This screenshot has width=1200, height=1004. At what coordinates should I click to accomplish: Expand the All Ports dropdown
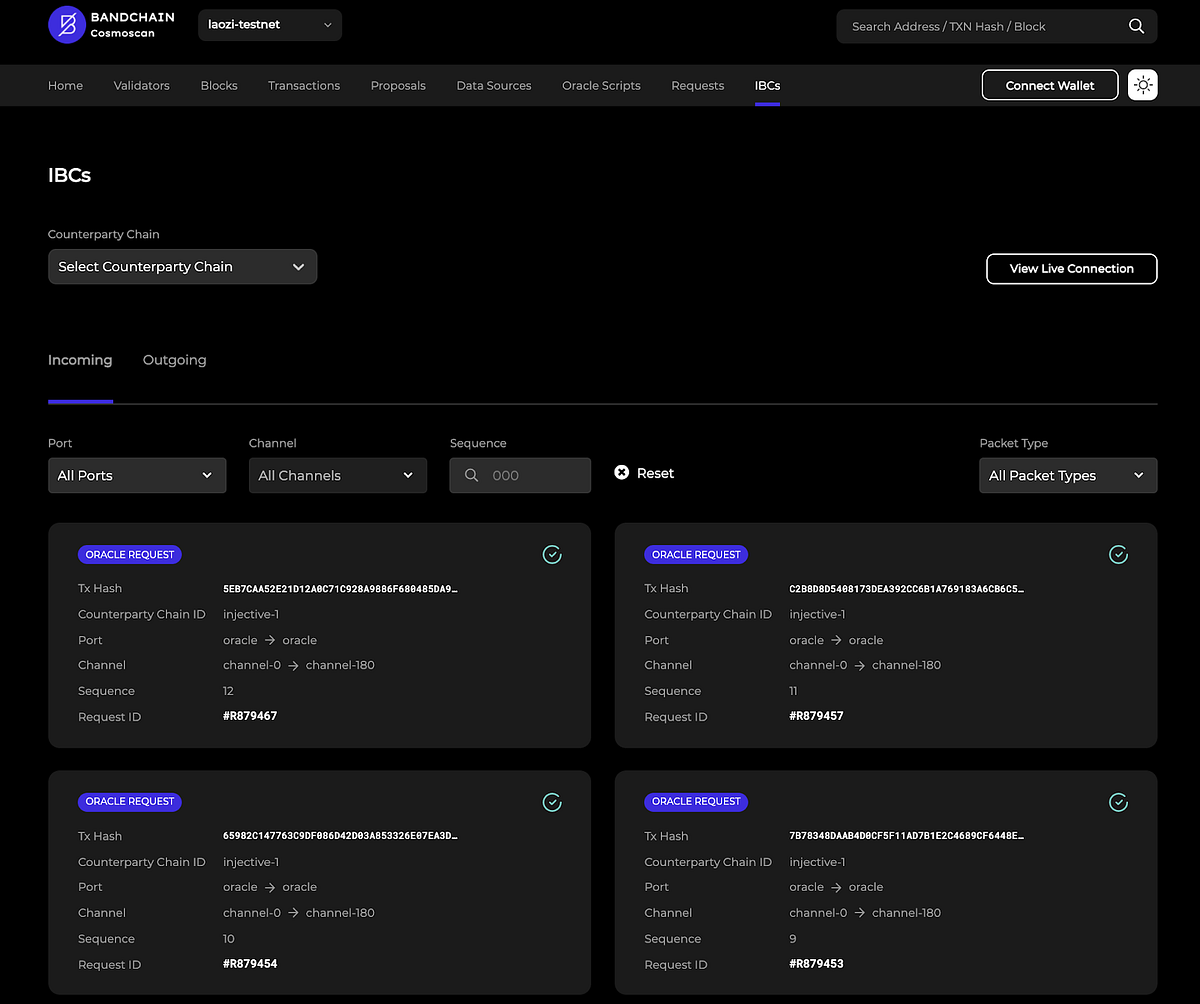click(x=137, y=475)
